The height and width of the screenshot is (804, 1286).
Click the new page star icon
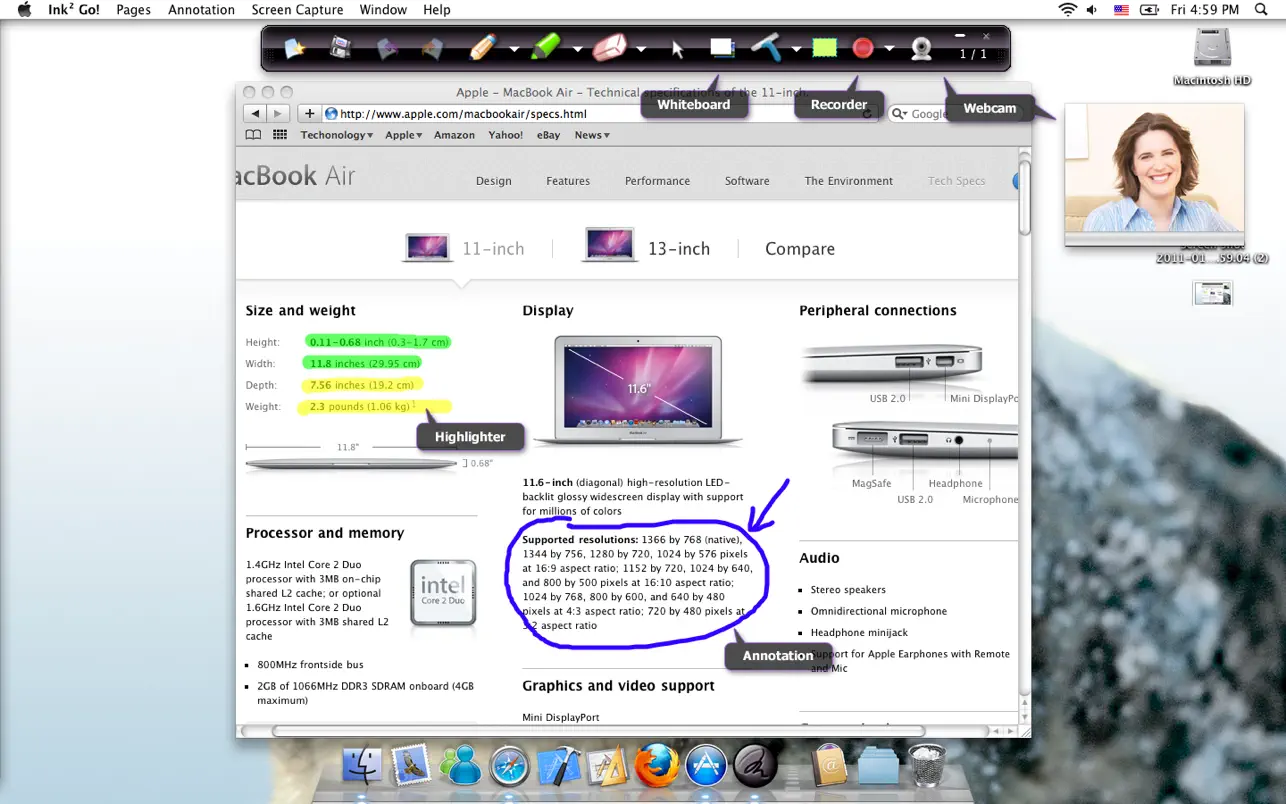tap(294, 47)
